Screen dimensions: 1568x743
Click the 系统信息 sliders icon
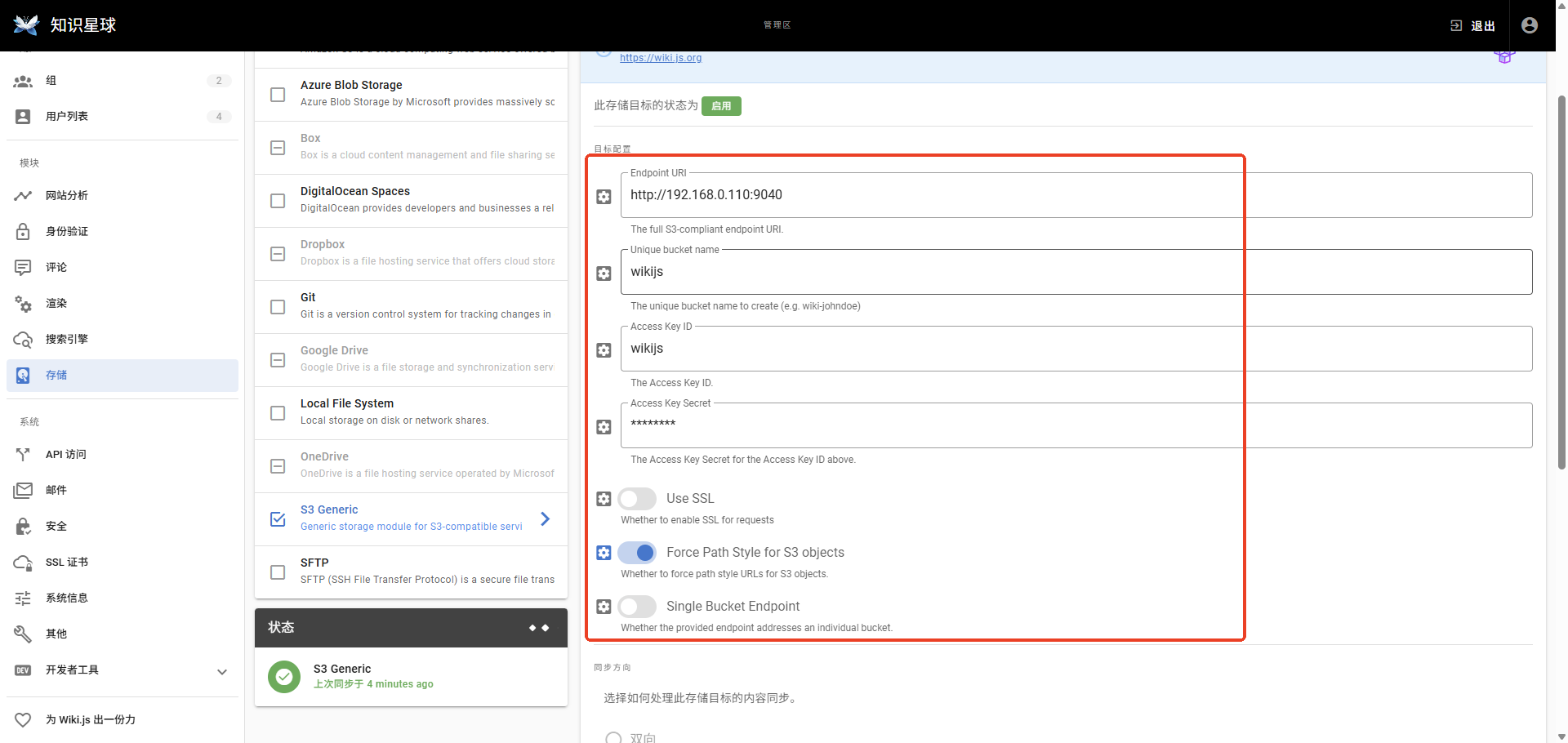tap(23, 598)
